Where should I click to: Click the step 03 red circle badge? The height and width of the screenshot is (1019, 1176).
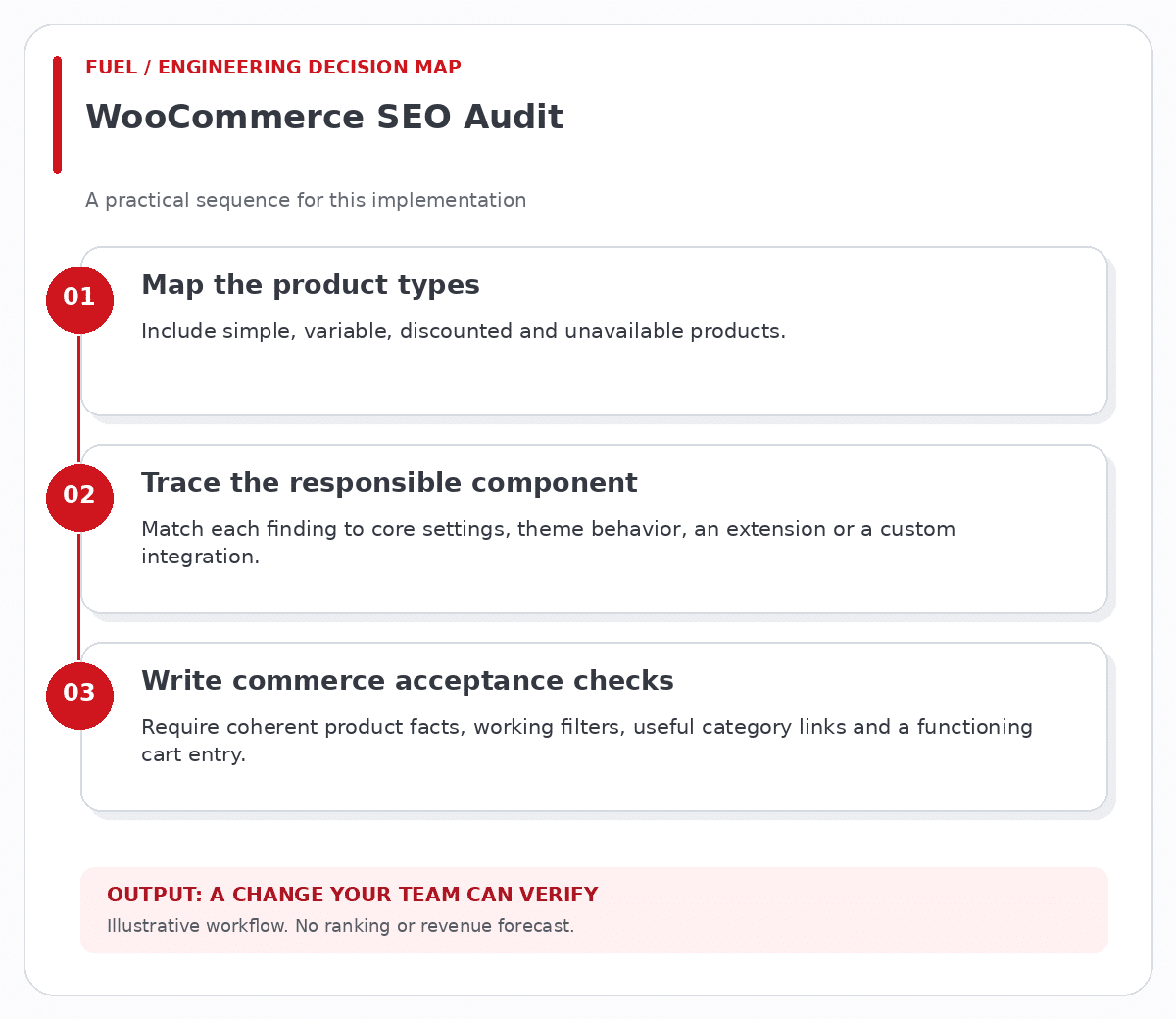[x=79, y=696]
